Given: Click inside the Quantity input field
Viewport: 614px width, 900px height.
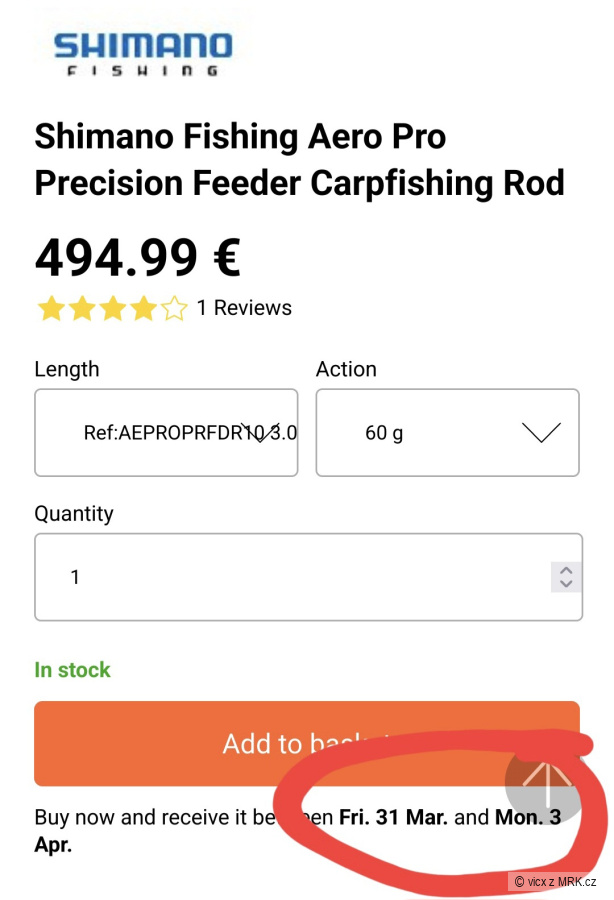Looking at the screenshot, I should (290, 577).
